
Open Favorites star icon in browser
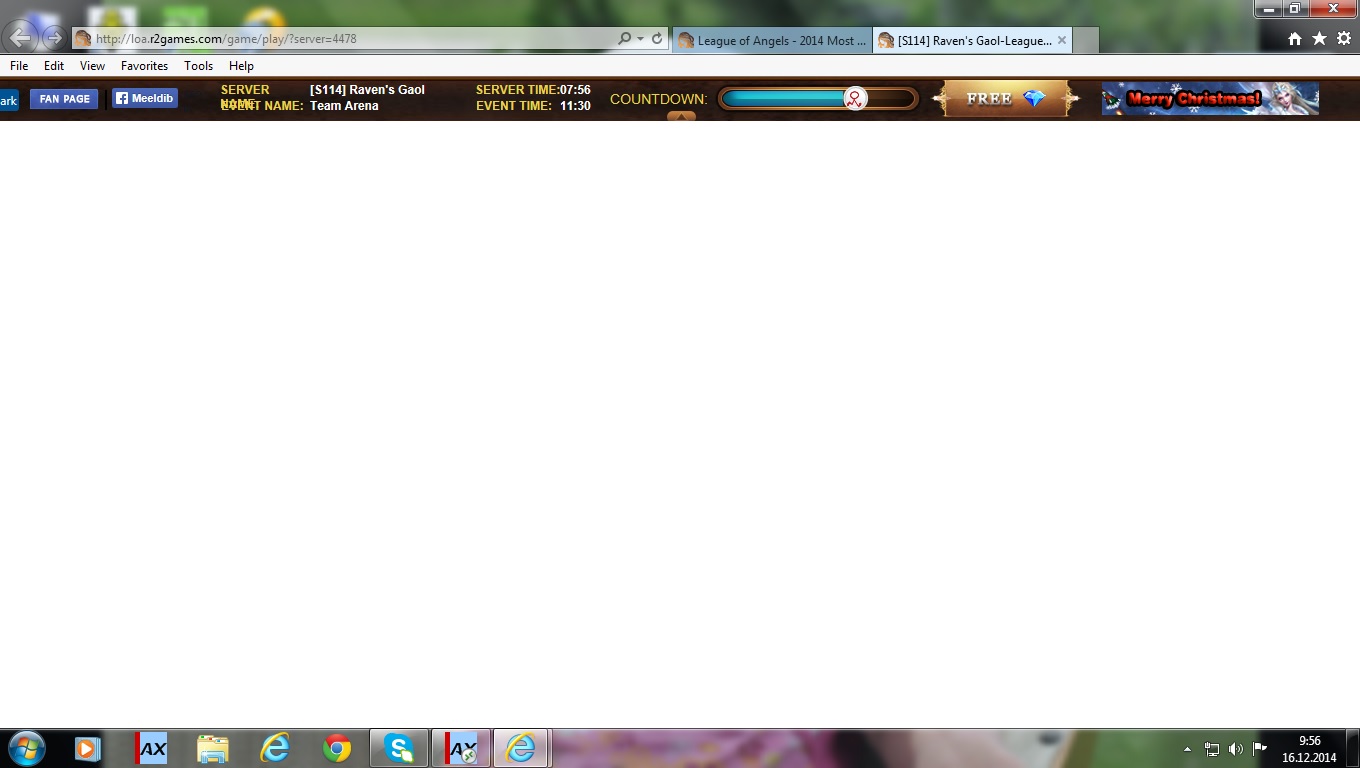[x=1319, y=39]
